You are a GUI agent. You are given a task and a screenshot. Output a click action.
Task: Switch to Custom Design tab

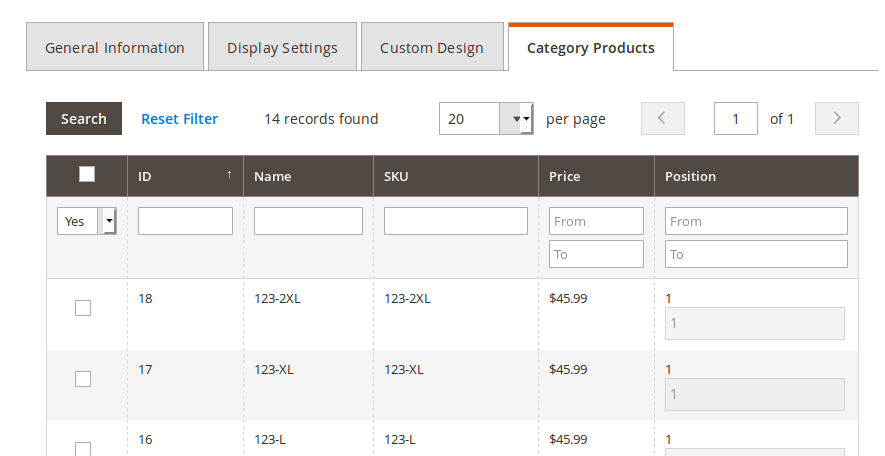point(432,47)
